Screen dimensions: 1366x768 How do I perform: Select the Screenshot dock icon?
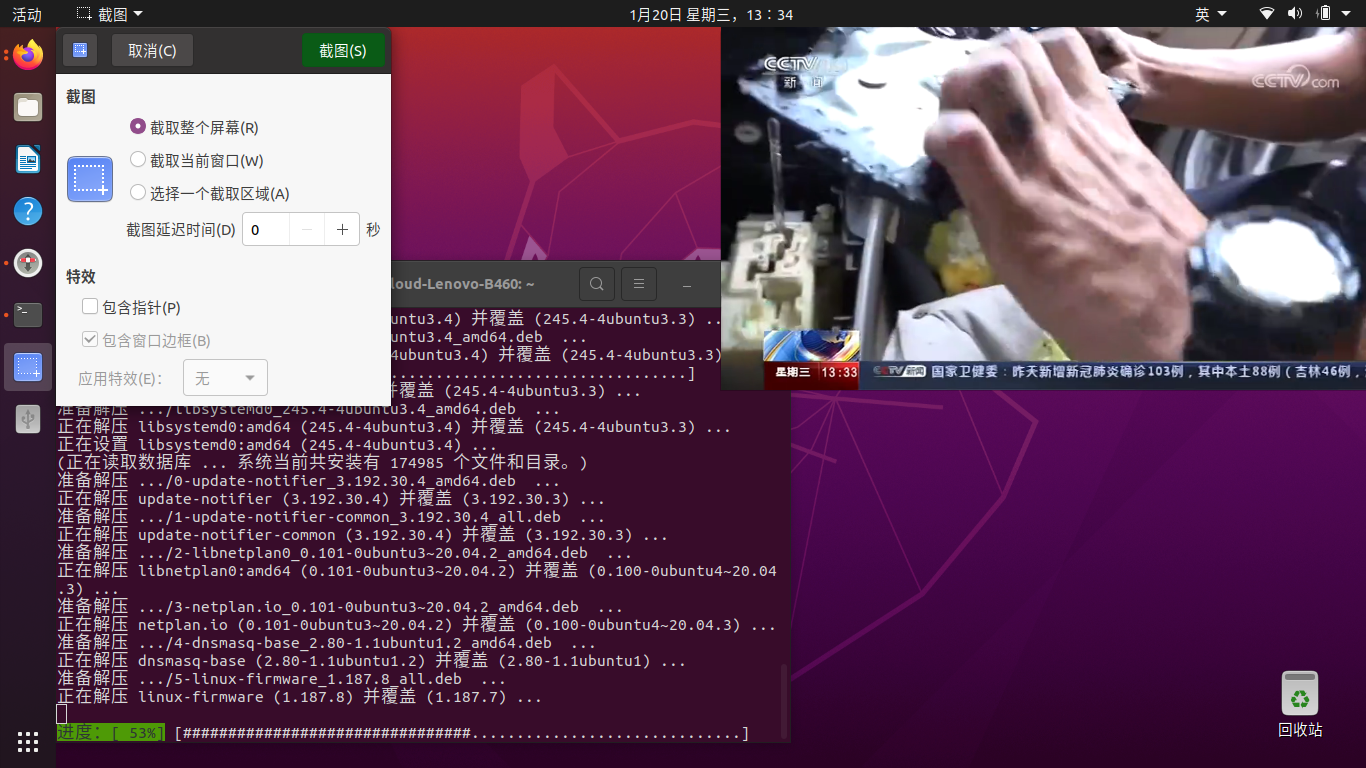(x=28, y=367)
